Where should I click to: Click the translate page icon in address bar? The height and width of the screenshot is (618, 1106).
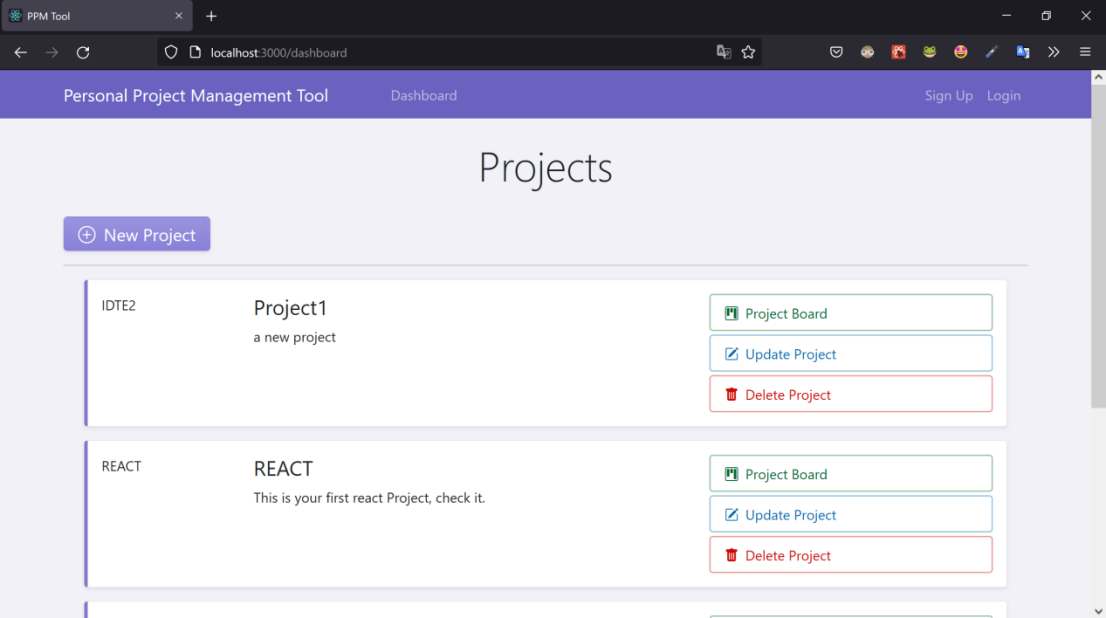(723, 52)
